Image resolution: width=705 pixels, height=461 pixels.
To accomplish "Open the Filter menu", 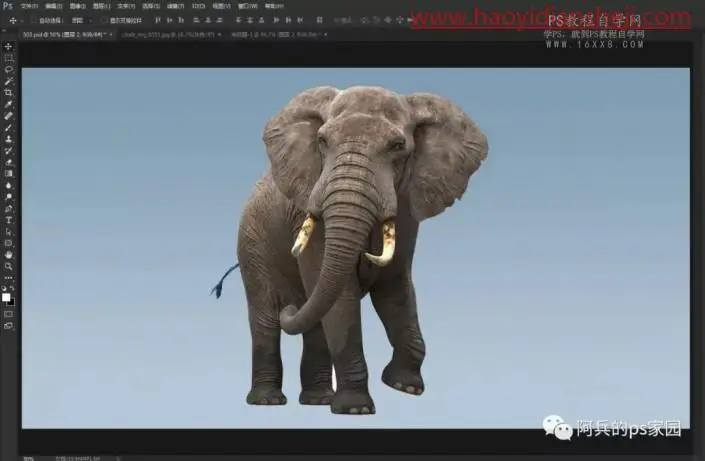I will click(175, 6).
